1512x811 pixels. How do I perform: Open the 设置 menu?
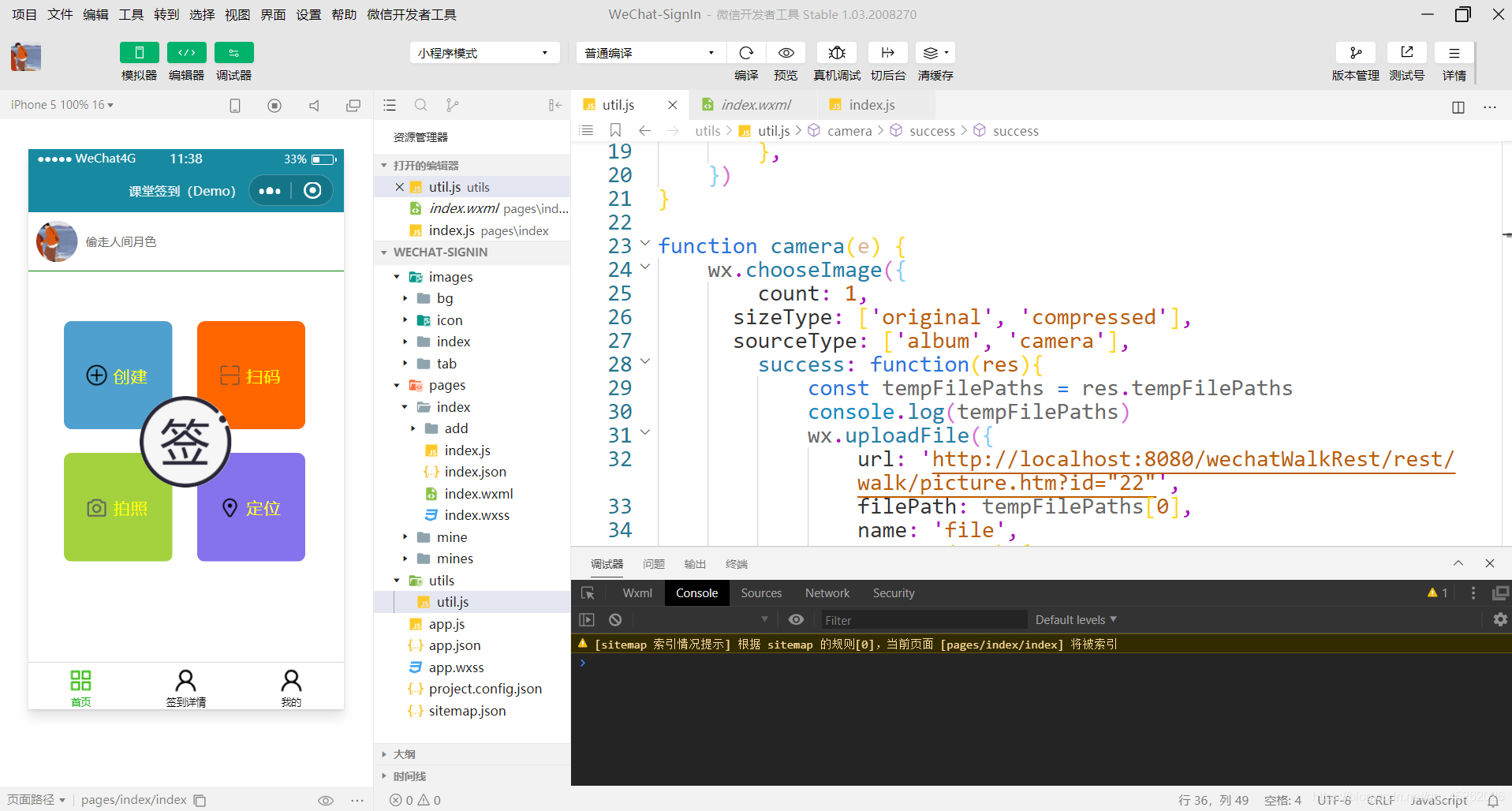pos(308,14)
